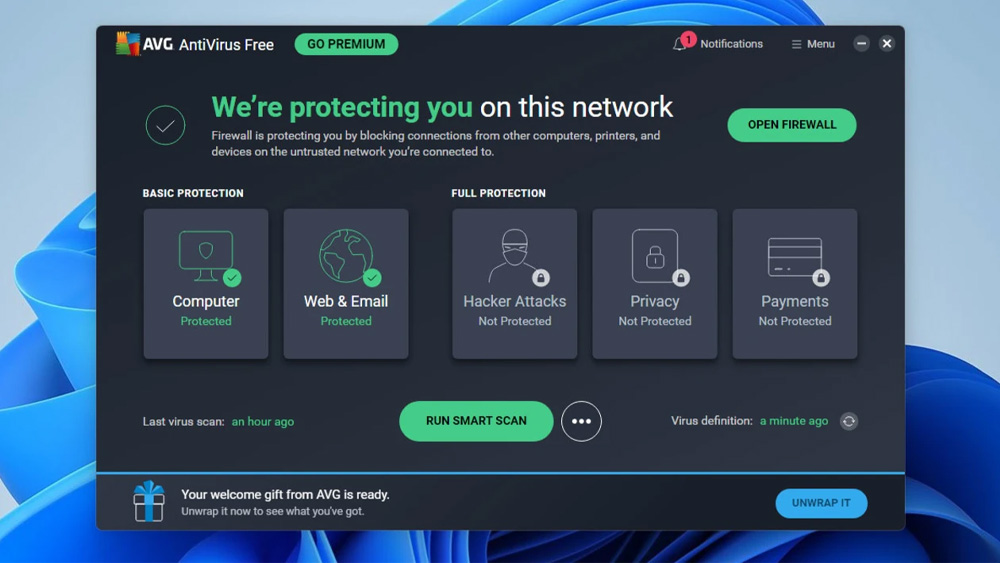Select the Payments credit card tile
The image size is (1000, 563).
click(x=795, y=284)
